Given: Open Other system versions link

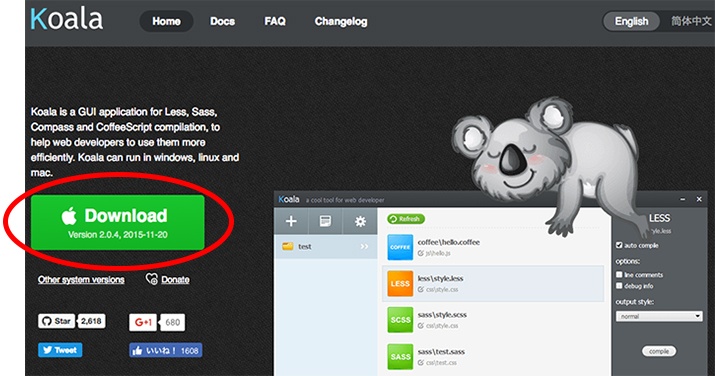Looking at the screenshot, I should coord(81,279).
